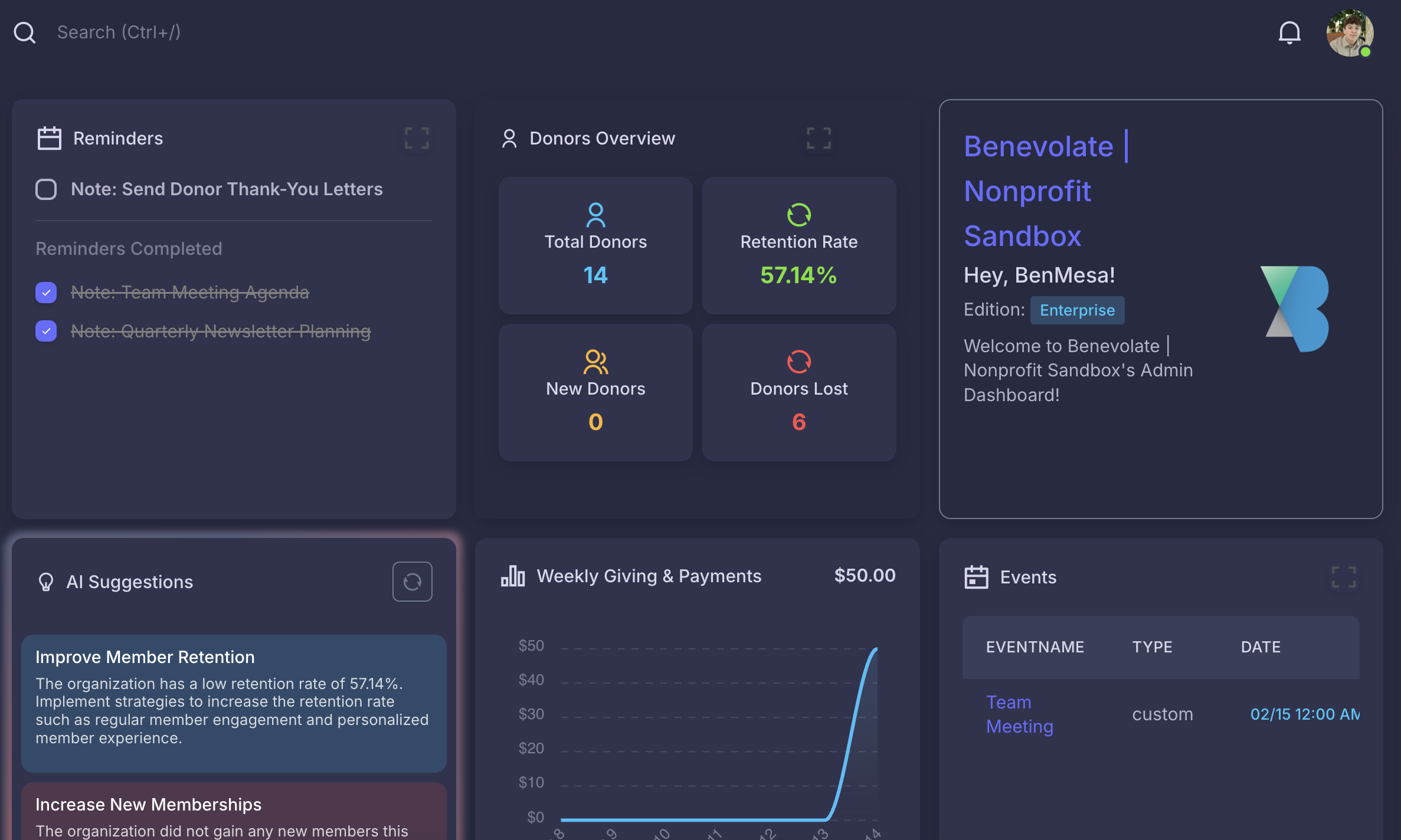The width and height of the screenshot is (1401, 840).
Task: Click the AI Suggestions lightbulb icon
Action: [x=45, y=582]
